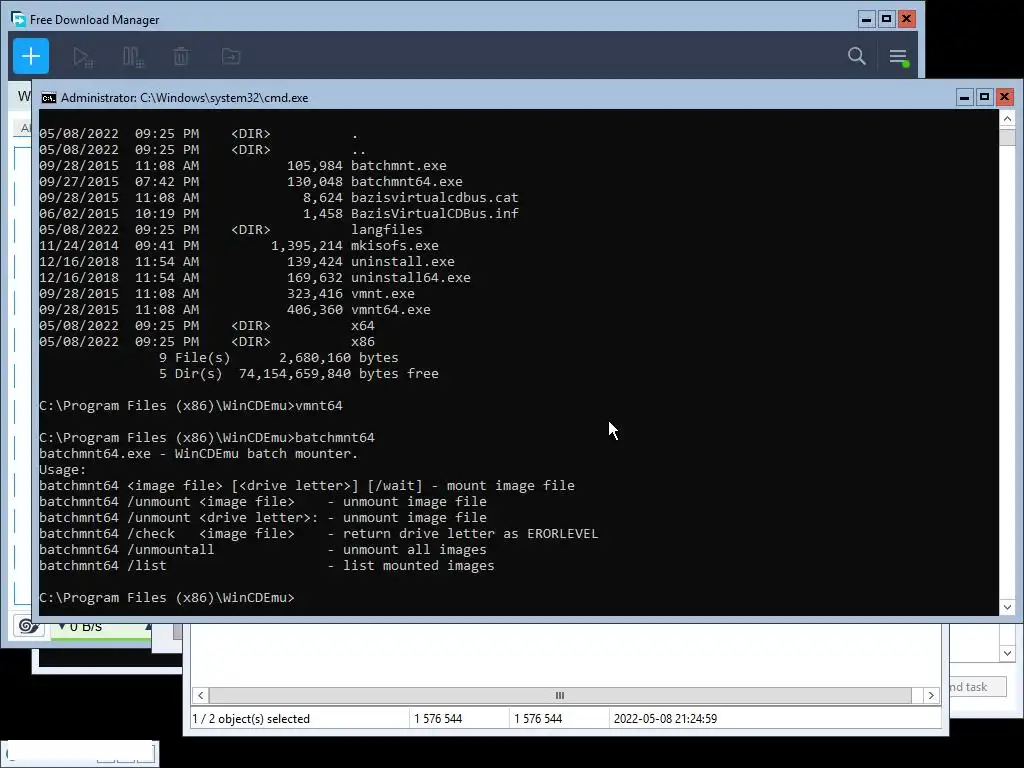Click the cmd.exe title bar icon
Screen dimensions: 1024x768
click(49, 98)
